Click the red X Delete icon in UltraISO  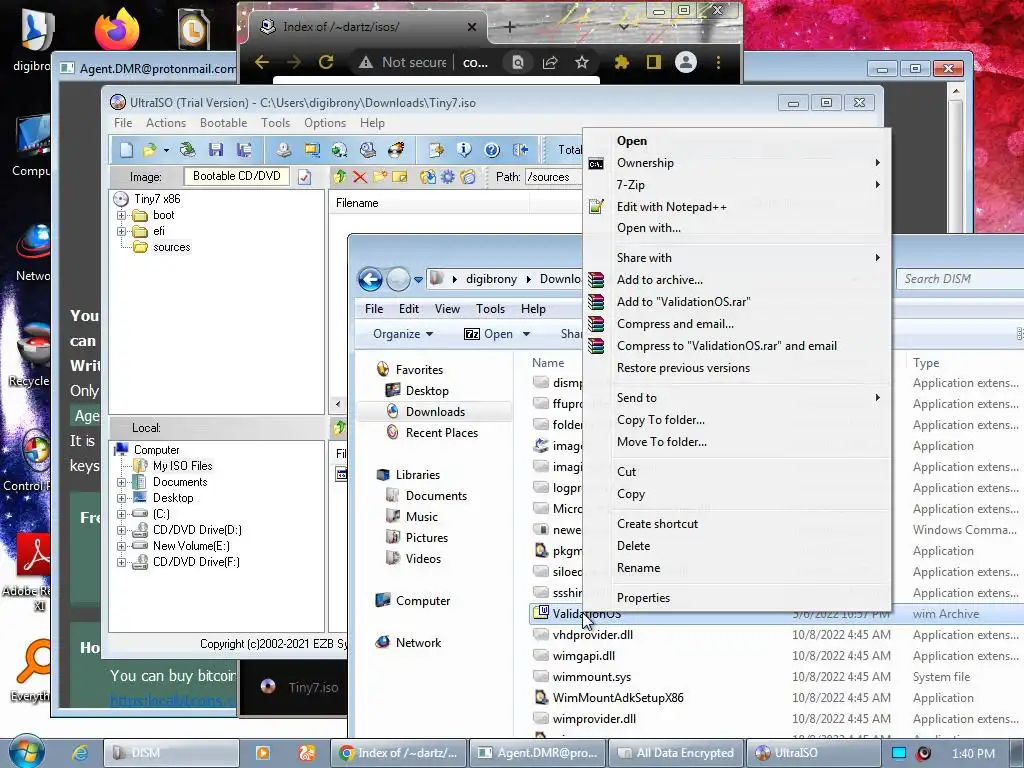coord(360,177)
